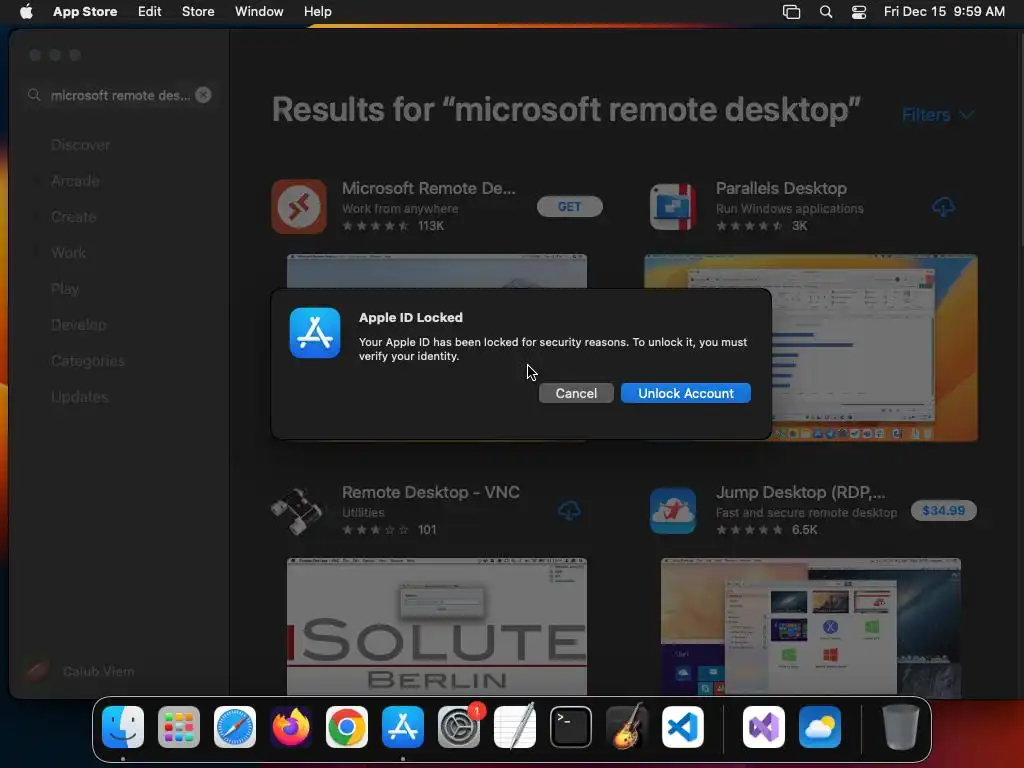
Task: Open Launchpad from the Dock
Action: click(x=179, y=727)
